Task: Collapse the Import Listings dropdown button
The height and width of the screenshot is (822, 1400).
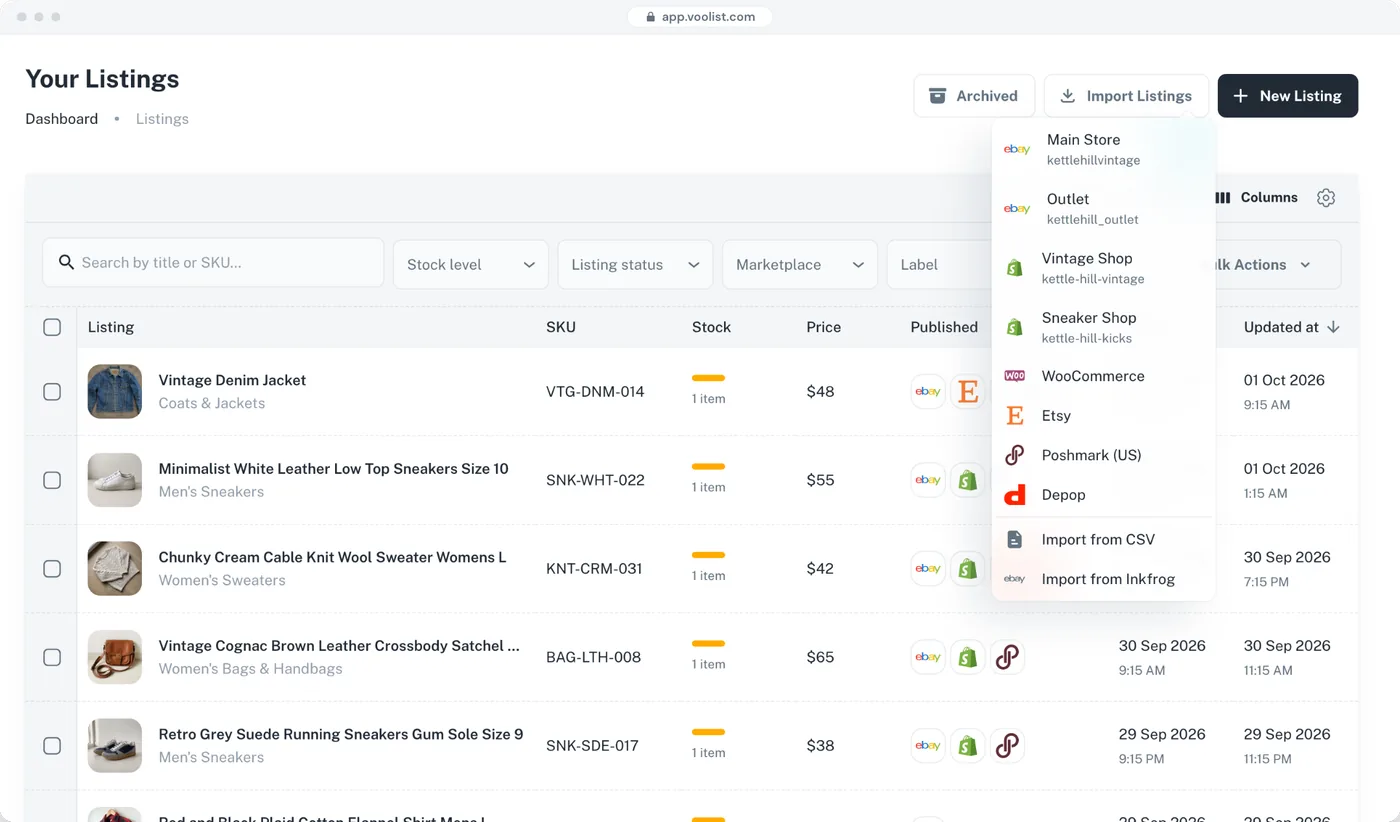Action: click(1126, 96)
